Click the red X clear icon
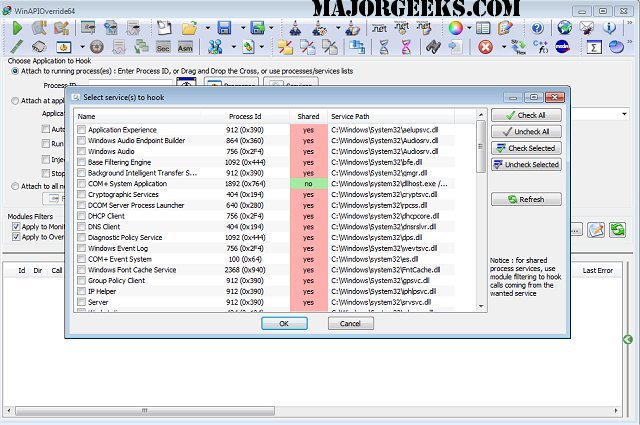Viewport: 640px width, 425px height. [x=485, y=47]
